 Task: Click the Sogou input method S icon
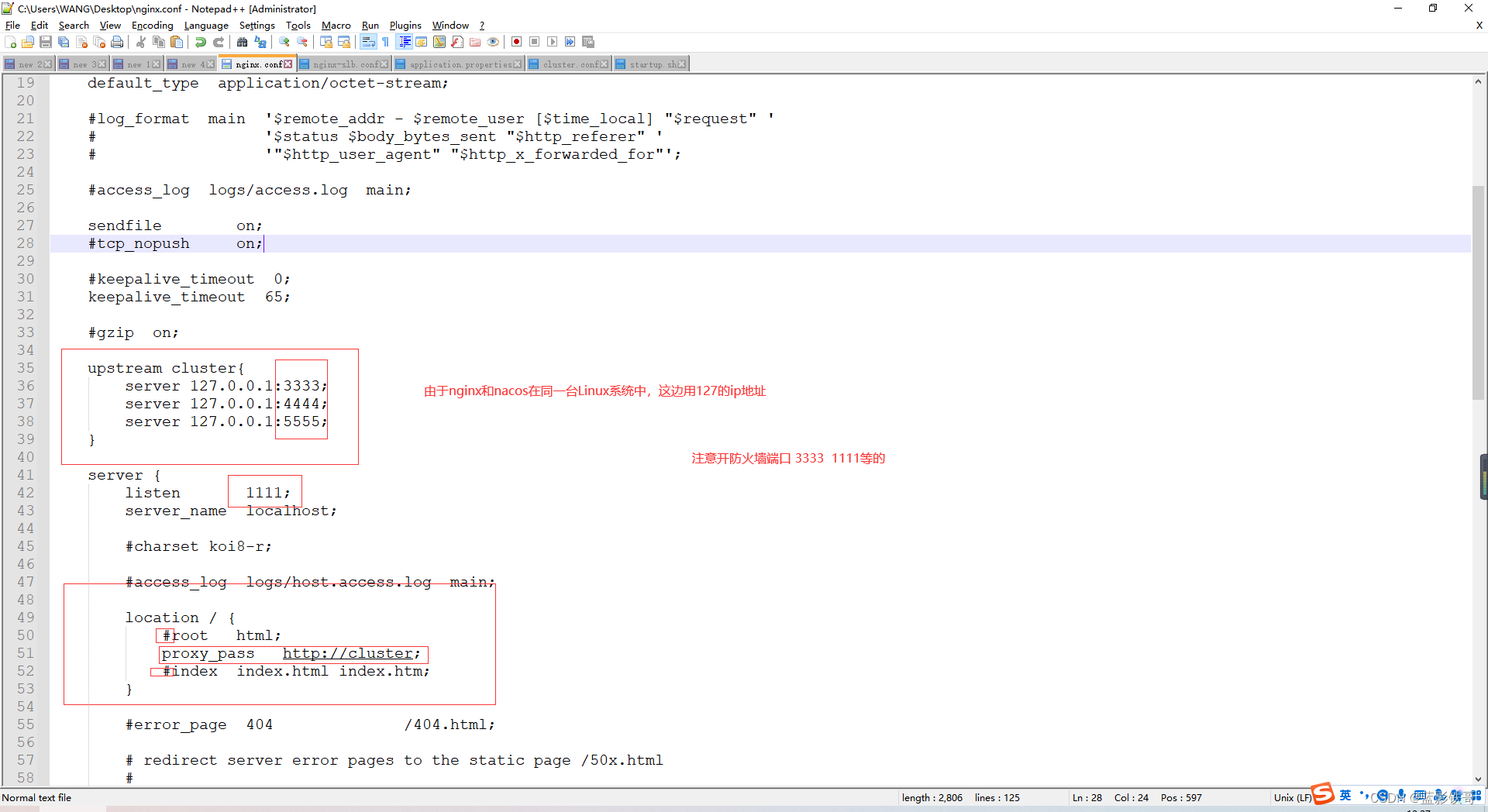[1322, 793]
